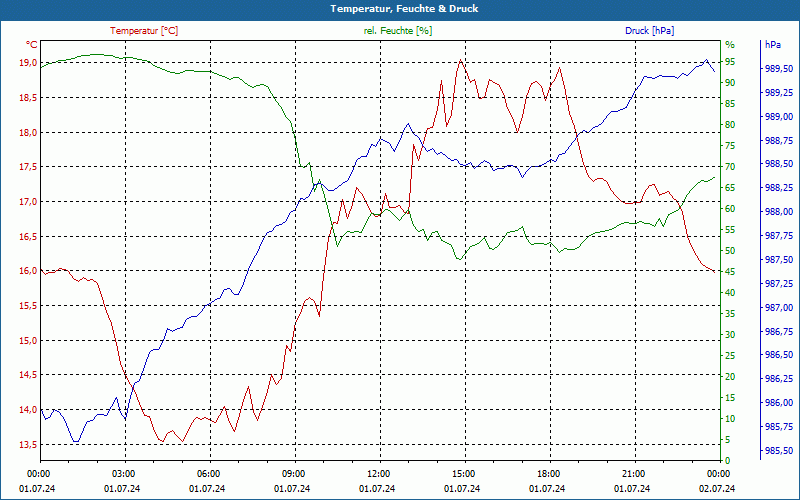Point at pressure value '987,75'
Image resolution: width=800 pixels, height=500 pixels.
[x=780, y=236]
